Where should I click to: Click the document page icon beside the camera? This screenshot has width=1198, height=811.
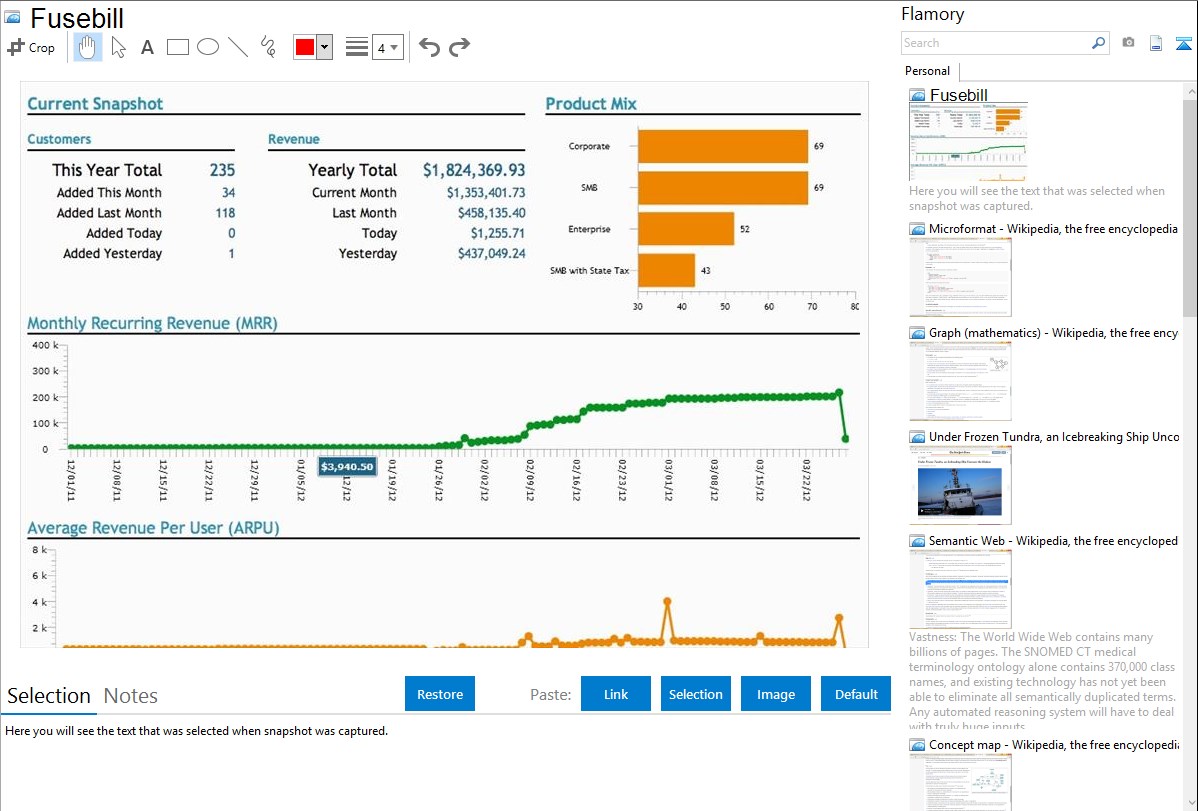(x=1156, y=43)
